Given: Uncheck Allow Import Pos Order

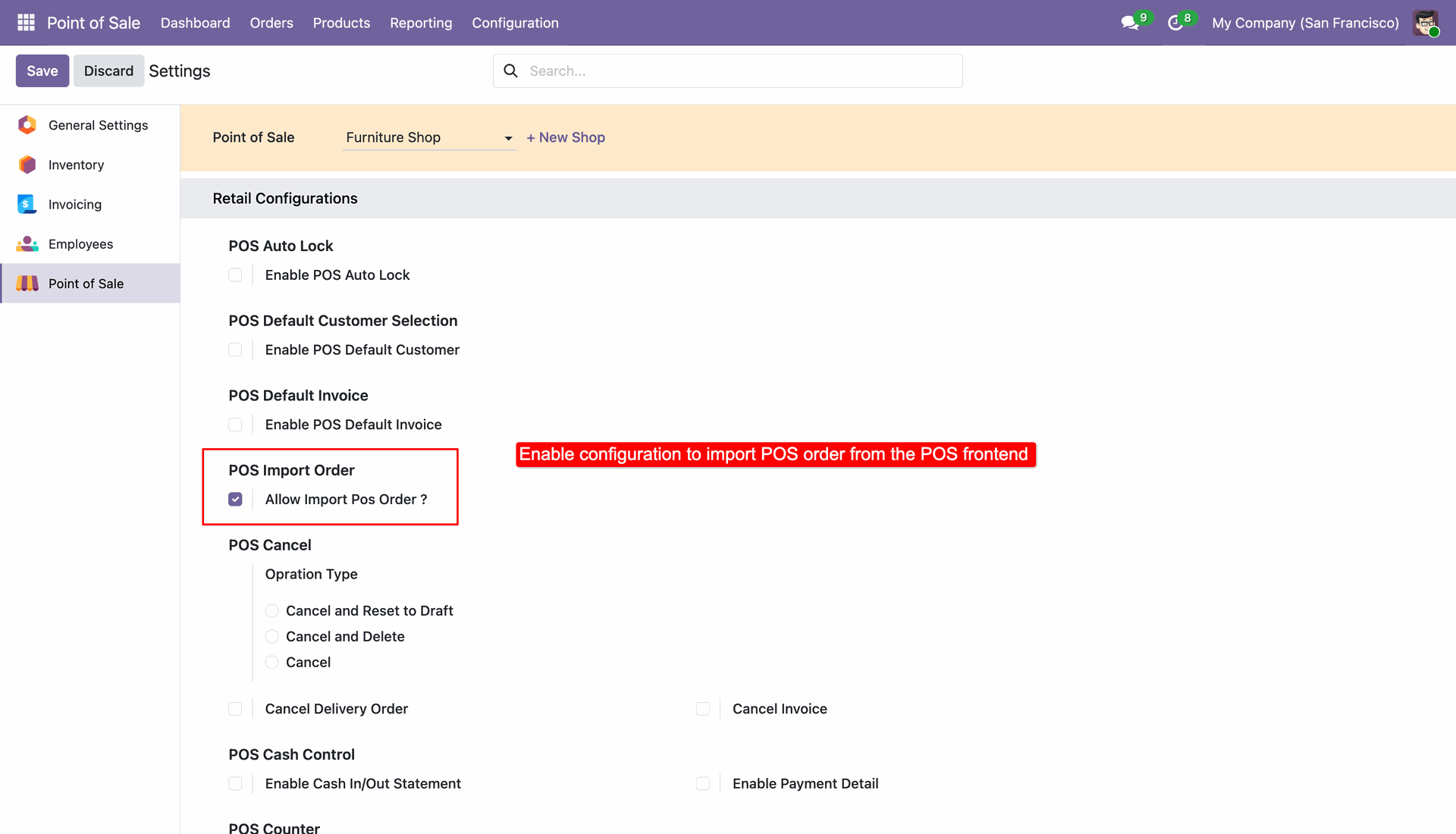Looking at the screenshot, I should (235, 499).
